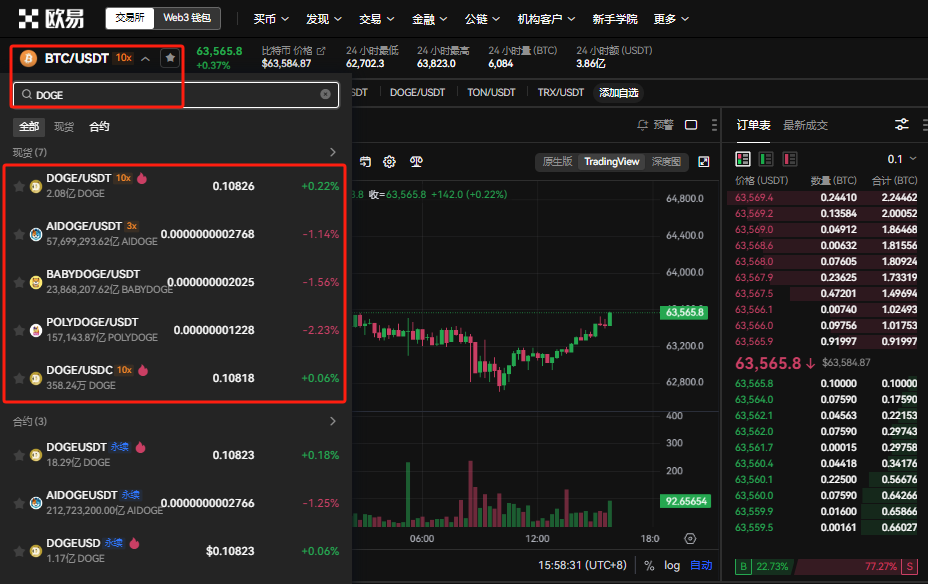Open order book settings sliders icon
The image size is (928, 584).
[901, 125]
